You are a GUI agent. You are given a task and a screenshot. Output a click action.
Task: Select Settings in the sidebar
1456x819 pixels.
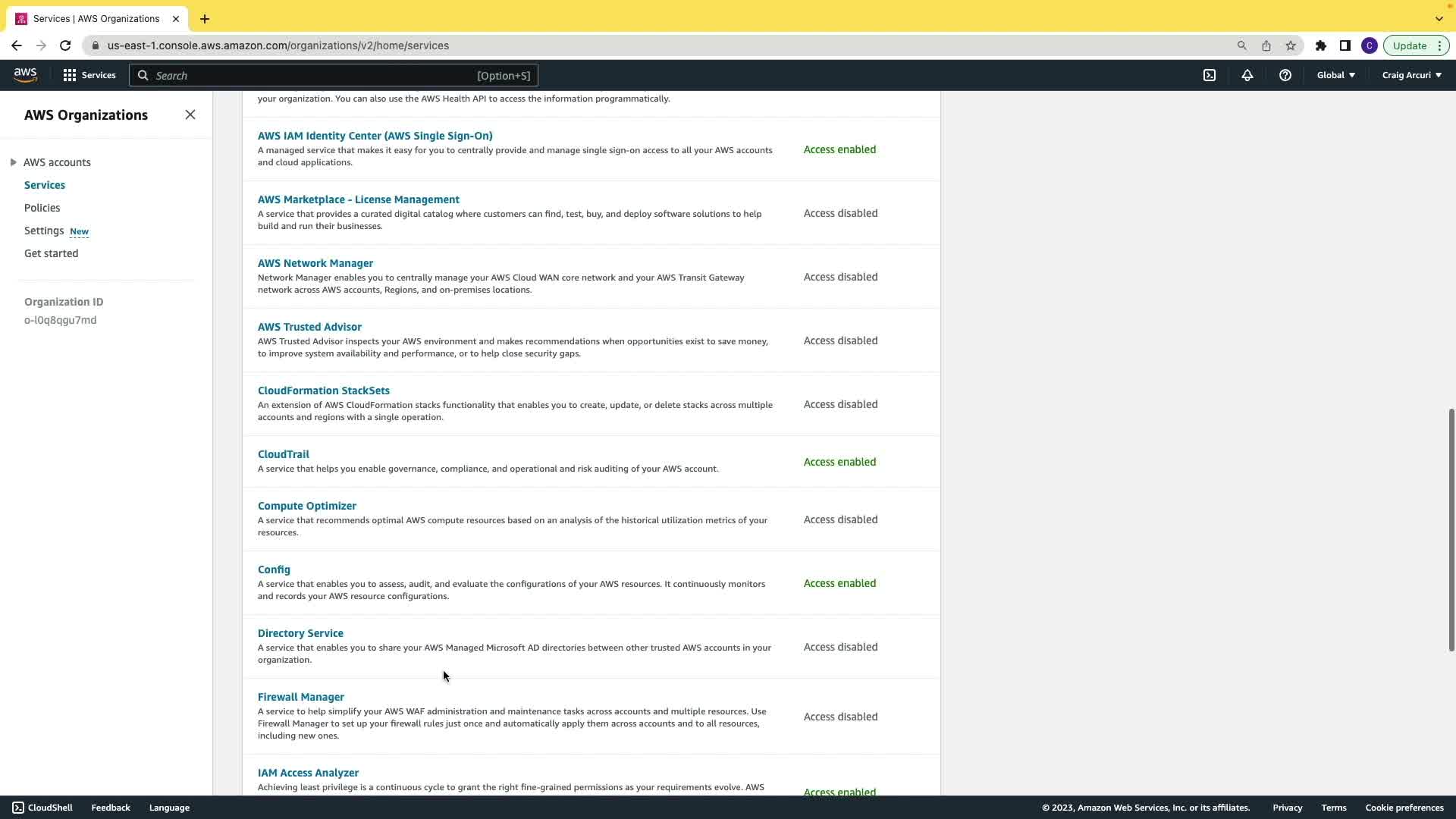tap(44, 231)
